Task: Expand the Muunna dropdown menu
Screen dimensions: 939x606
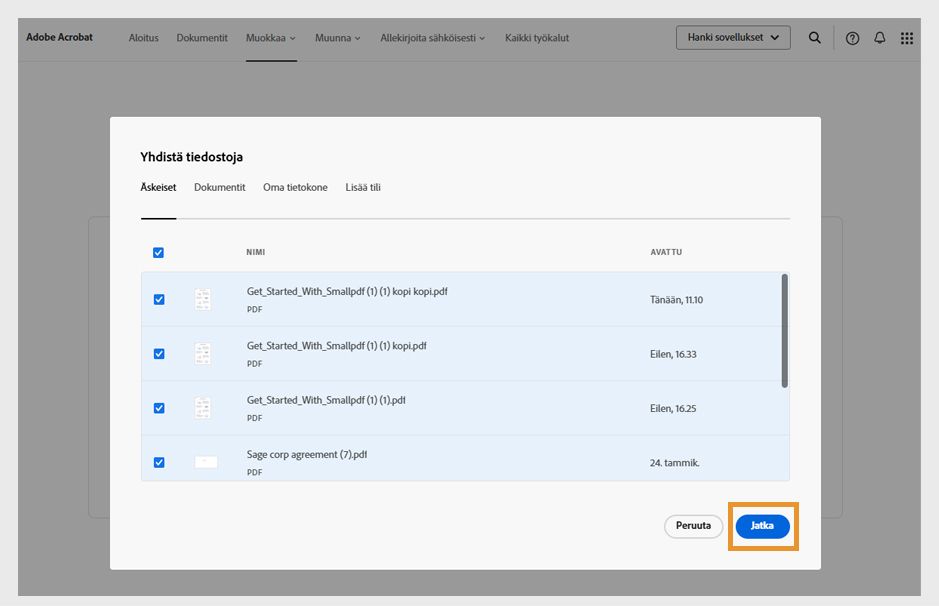Action: coord(338,38)
